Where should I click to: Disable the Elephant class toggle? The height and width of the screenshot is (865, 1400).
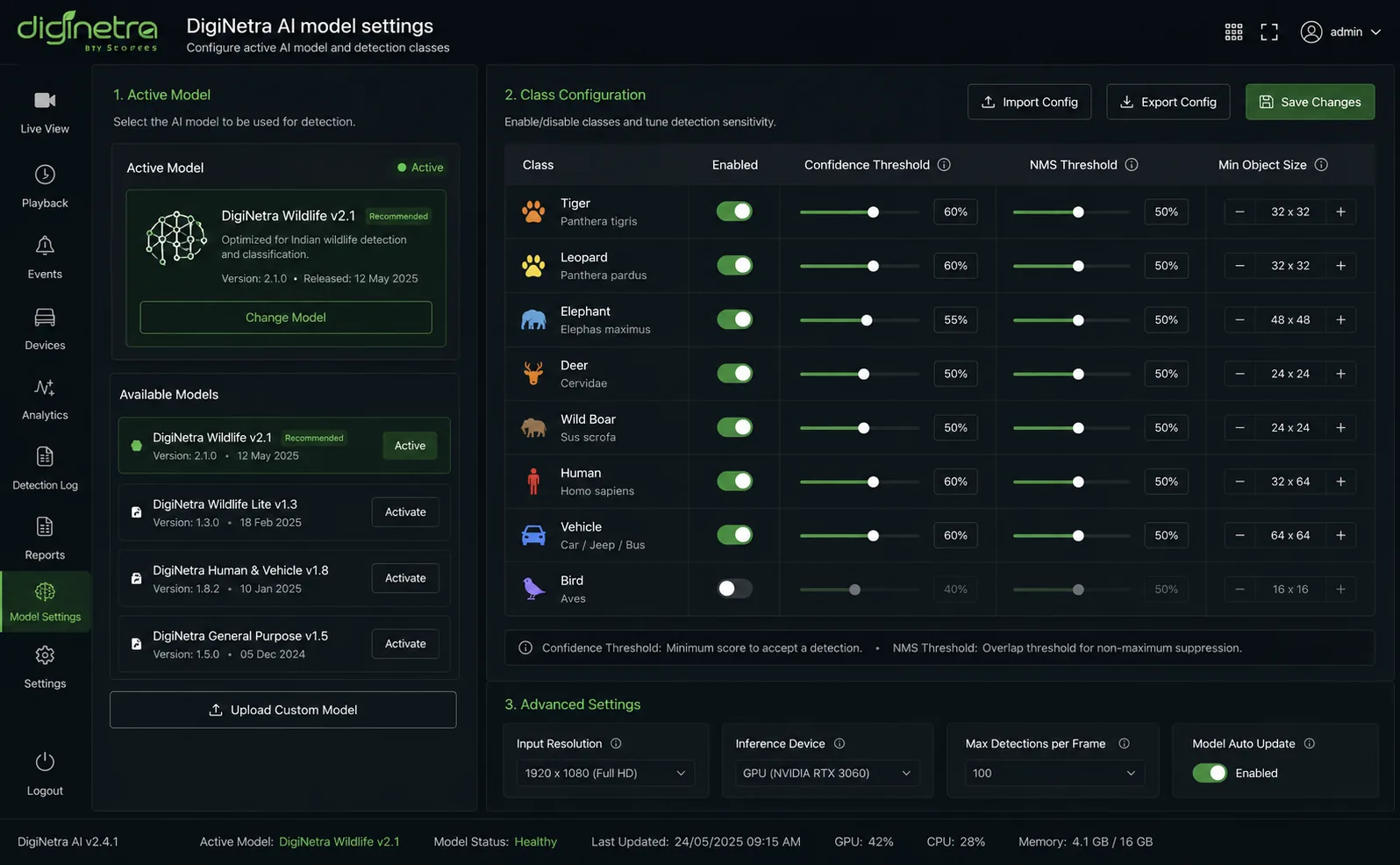(x=734, y=319)
